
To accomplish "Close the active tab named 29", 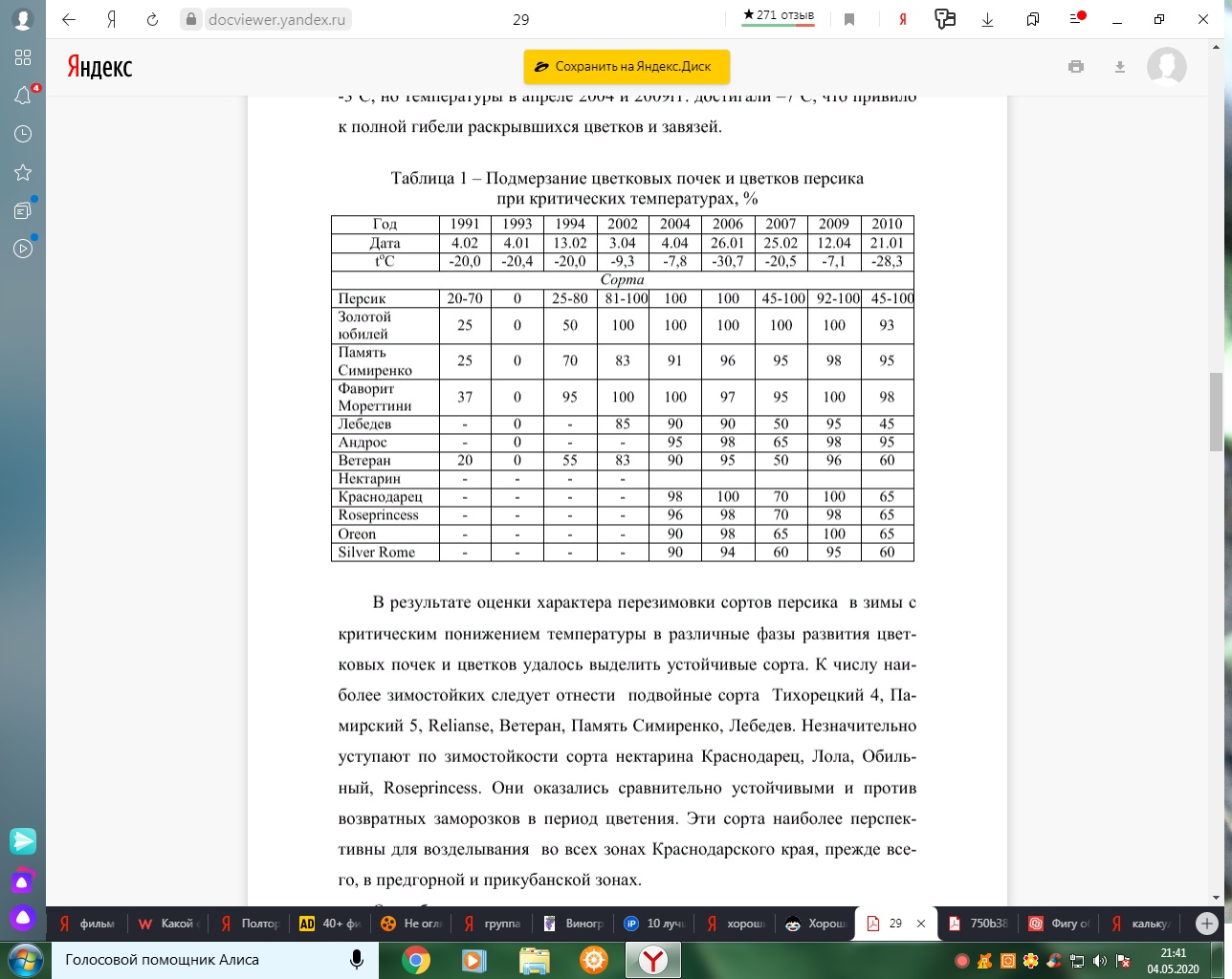I will 921,924.
